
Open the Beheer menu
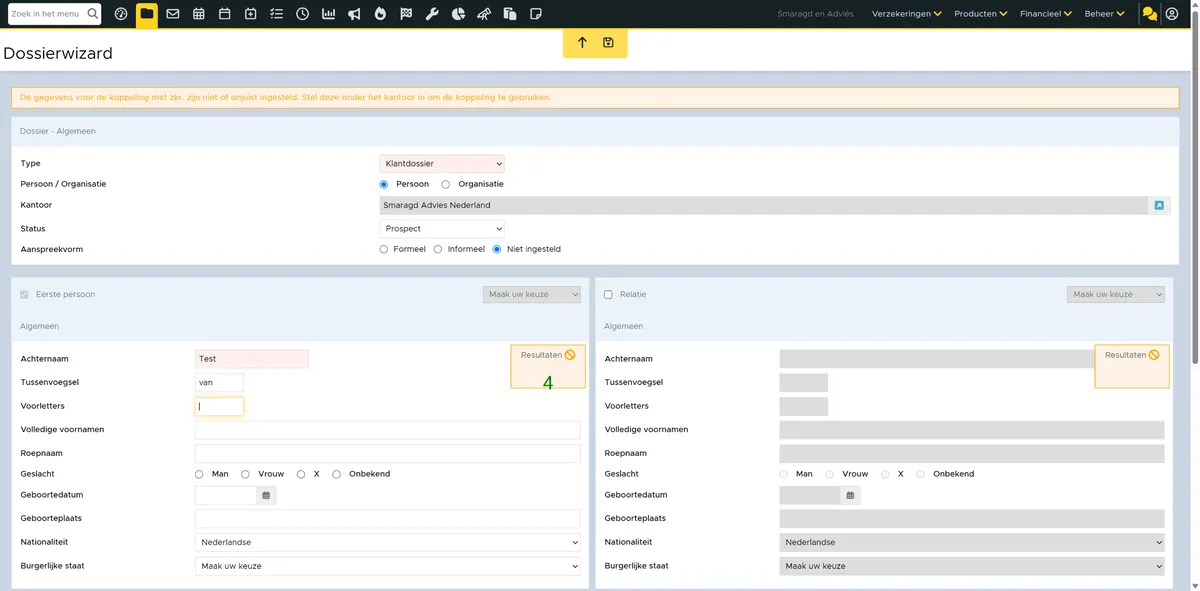point(1105,14)
